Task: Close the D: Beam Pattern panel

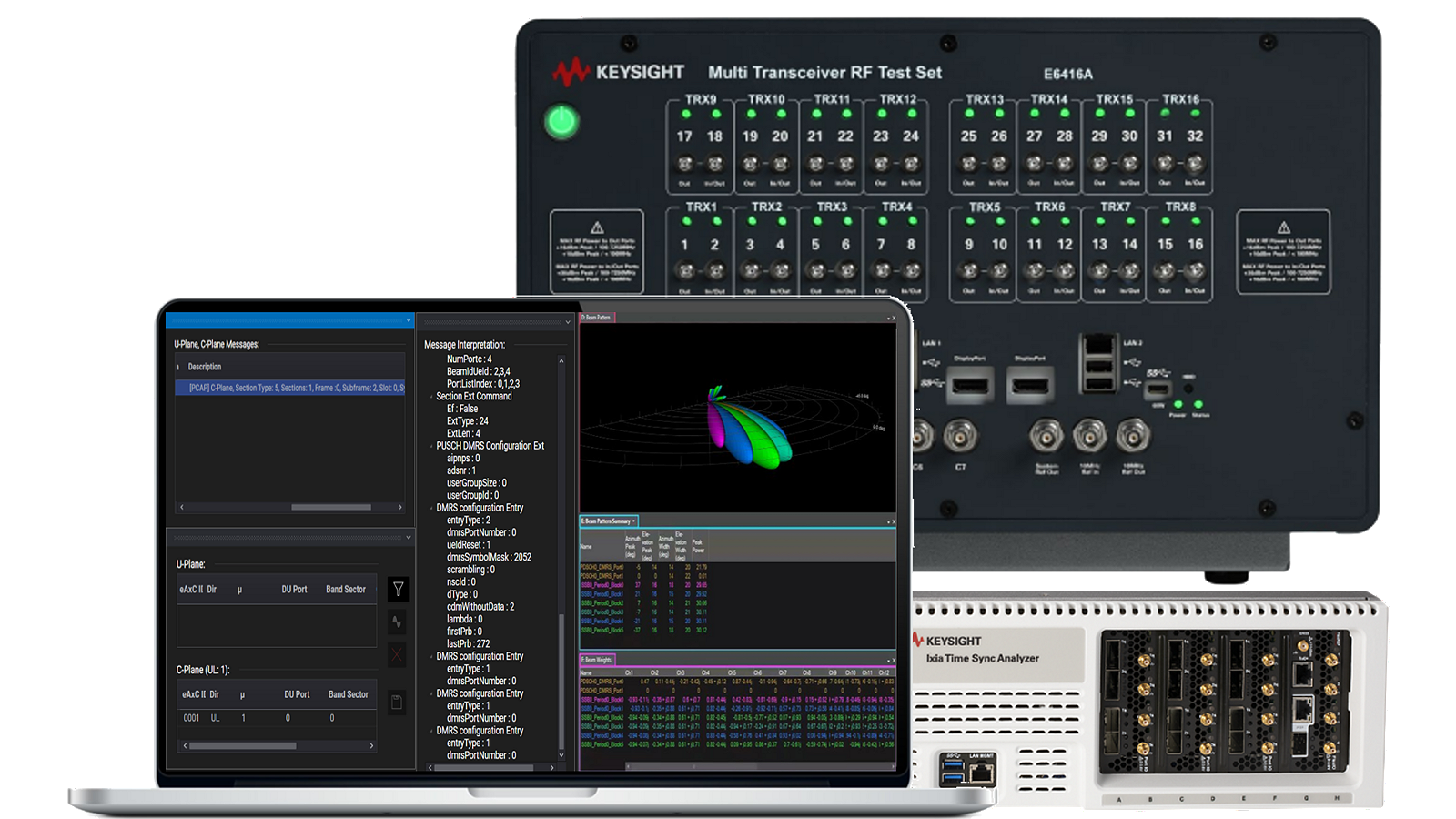Action: click(895, 318)
